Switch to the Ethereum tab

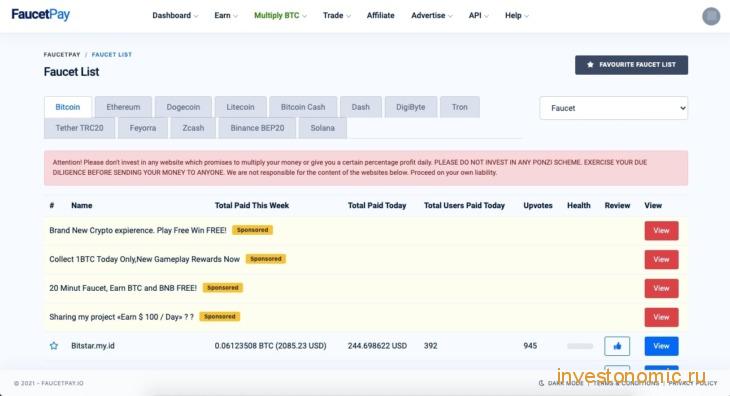click(x=123, y=107)
